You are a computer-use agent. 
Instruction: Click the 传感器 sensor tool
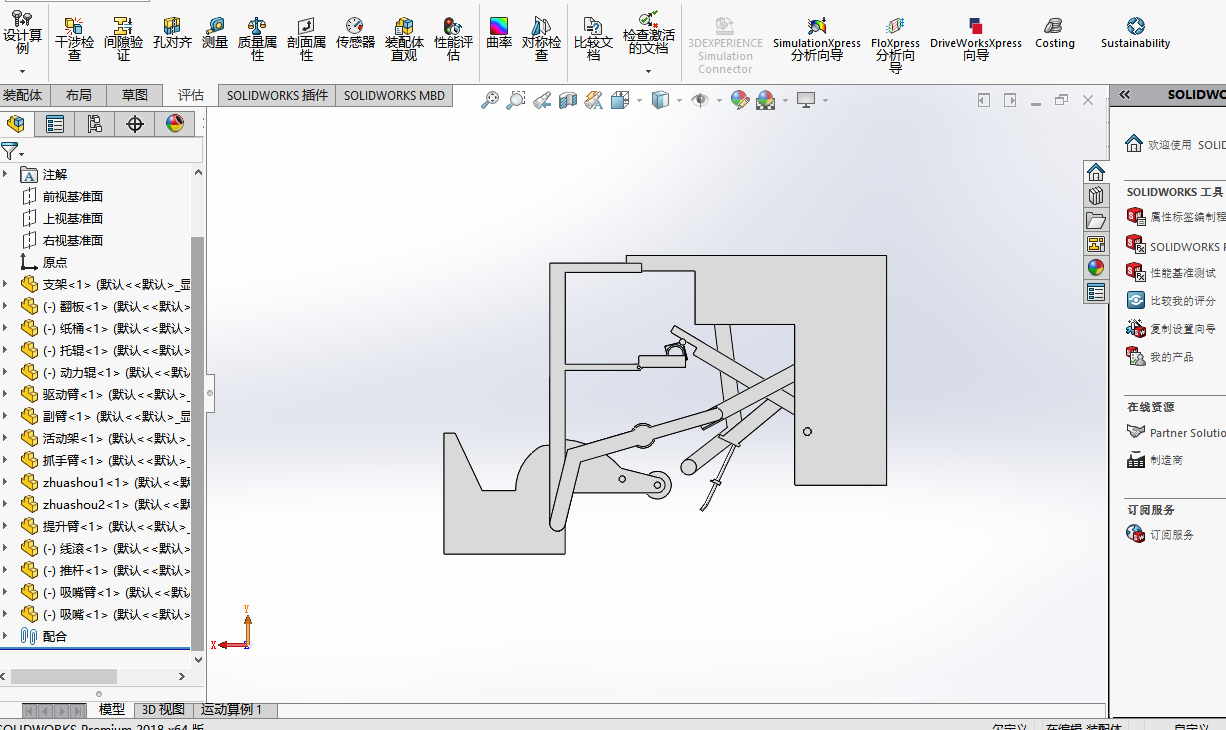coord(355,33)
